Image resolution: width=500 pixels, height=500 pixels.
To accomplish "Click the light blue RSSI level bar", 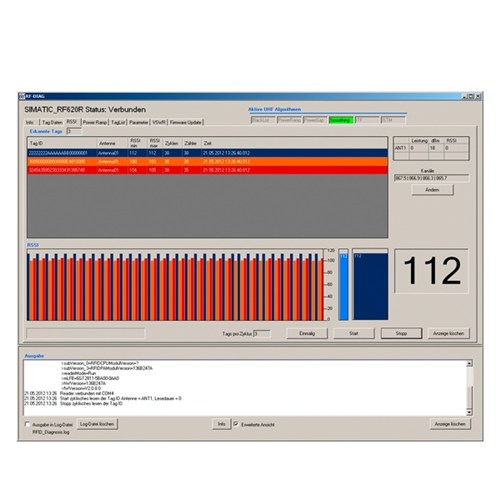I will (x=344, y=286).
